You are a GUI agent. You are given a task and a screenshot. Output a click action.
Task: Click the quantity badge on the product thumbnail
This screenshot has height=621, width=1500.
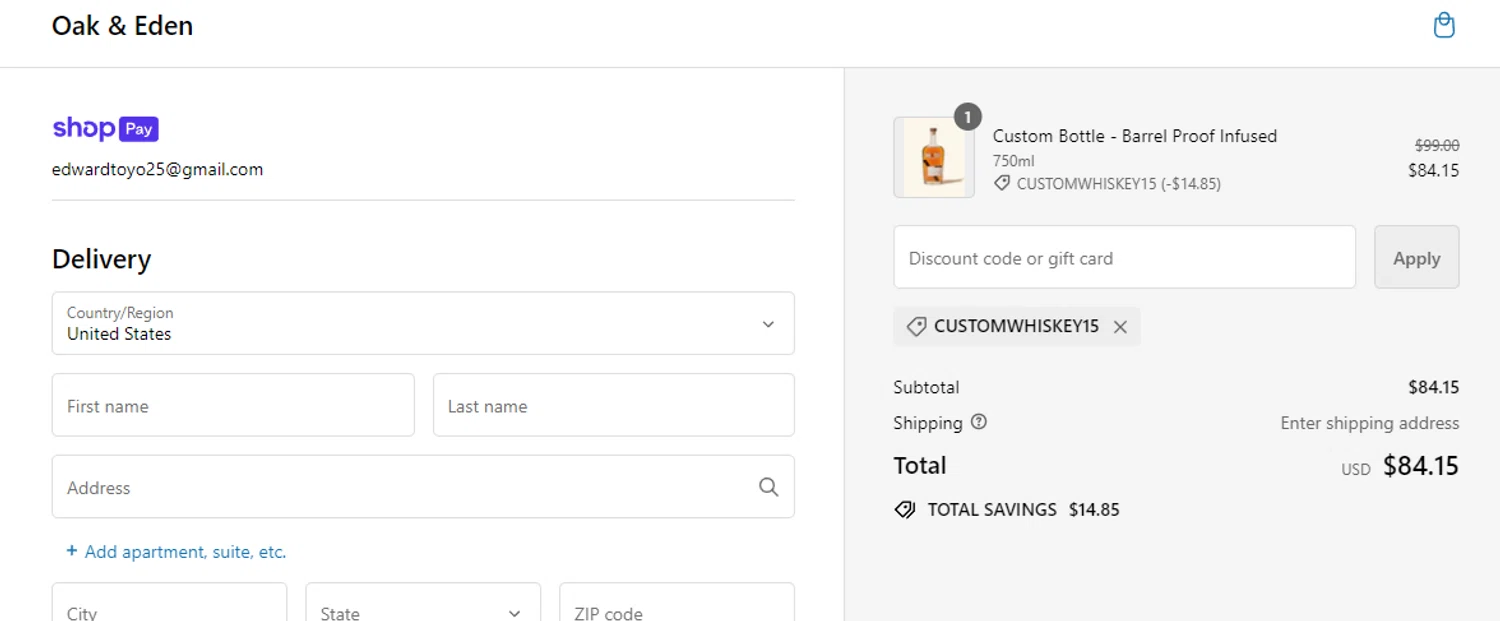point(967,117)
